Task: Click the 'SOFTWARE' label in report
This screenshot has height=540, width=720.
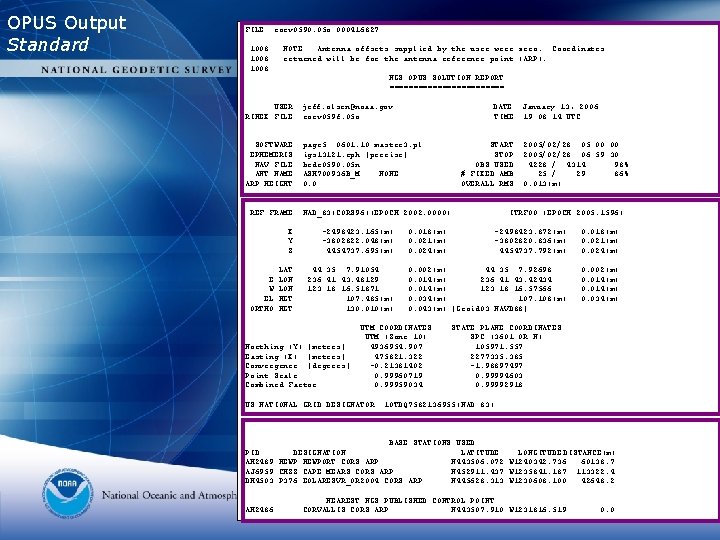Action: coord(274,145)
